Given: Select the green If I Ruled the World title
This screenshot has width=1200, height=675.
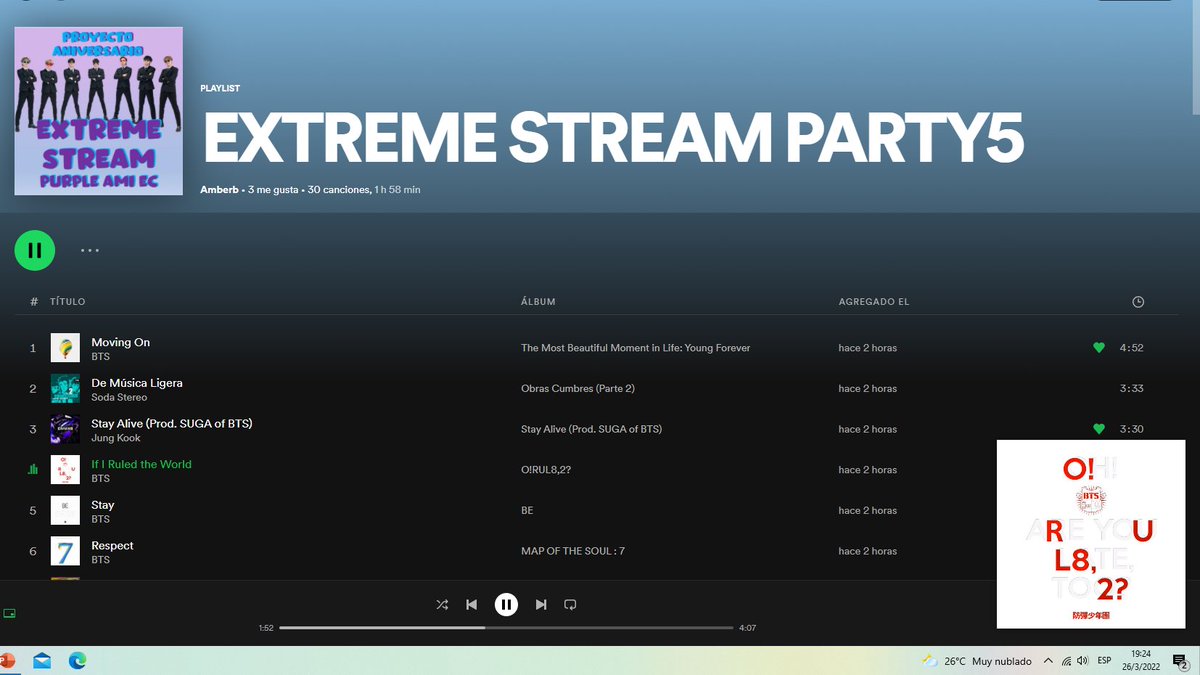Looking at the screenshot, I should tap(141, 464).
